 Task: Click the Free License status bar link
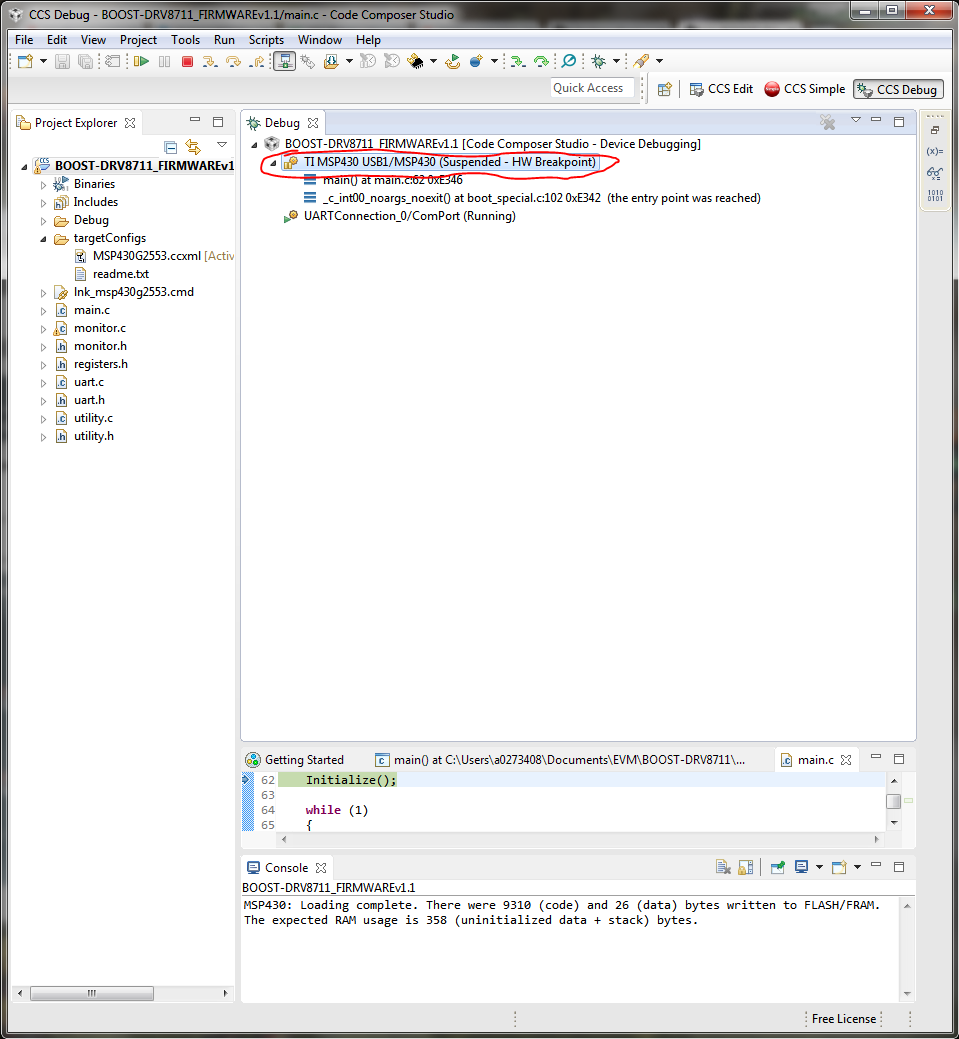844,1019
